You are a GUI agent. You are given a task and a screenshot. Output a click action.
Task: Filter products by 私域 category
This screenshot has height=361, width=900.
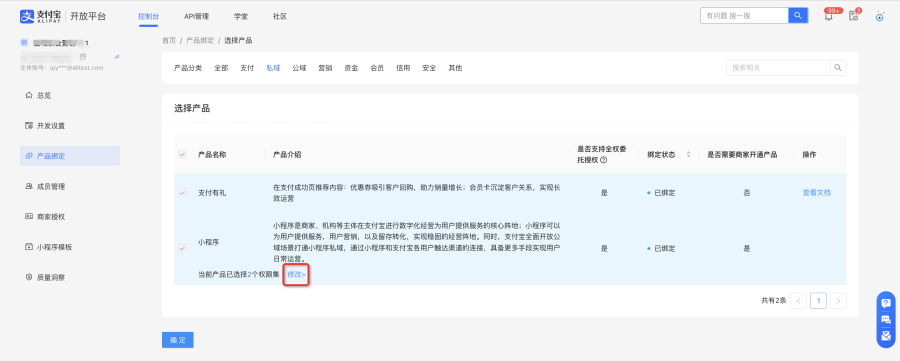click(x=273, y=68)
